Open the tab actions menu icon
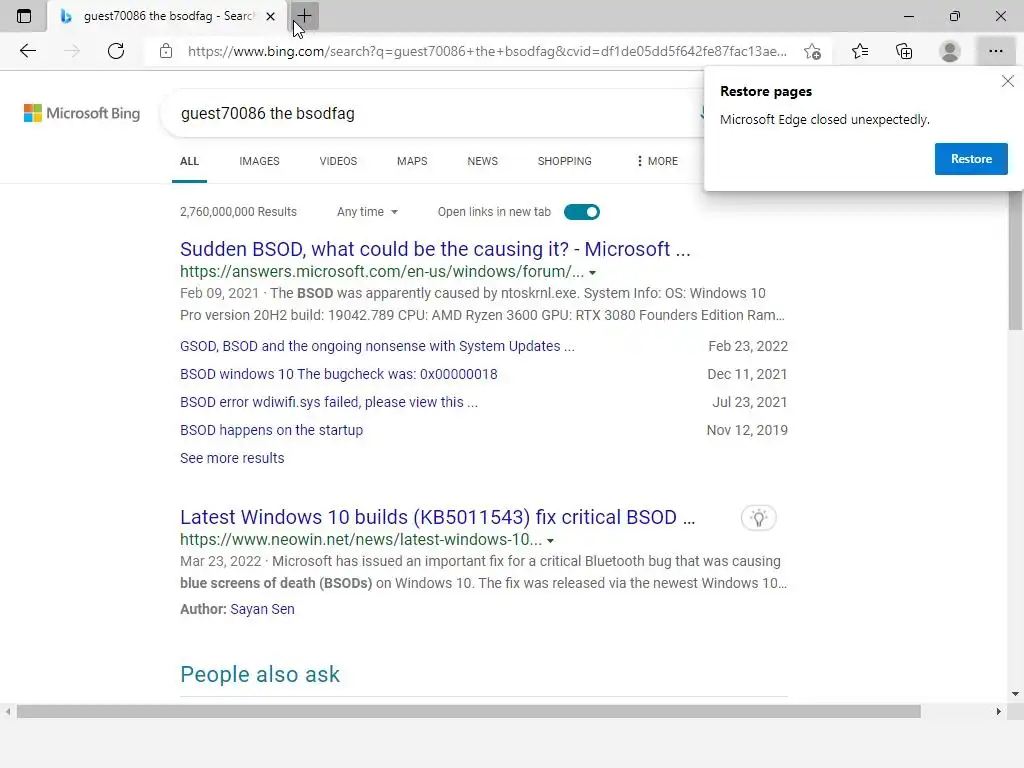 pyautogui.click(x=24, y=16)
